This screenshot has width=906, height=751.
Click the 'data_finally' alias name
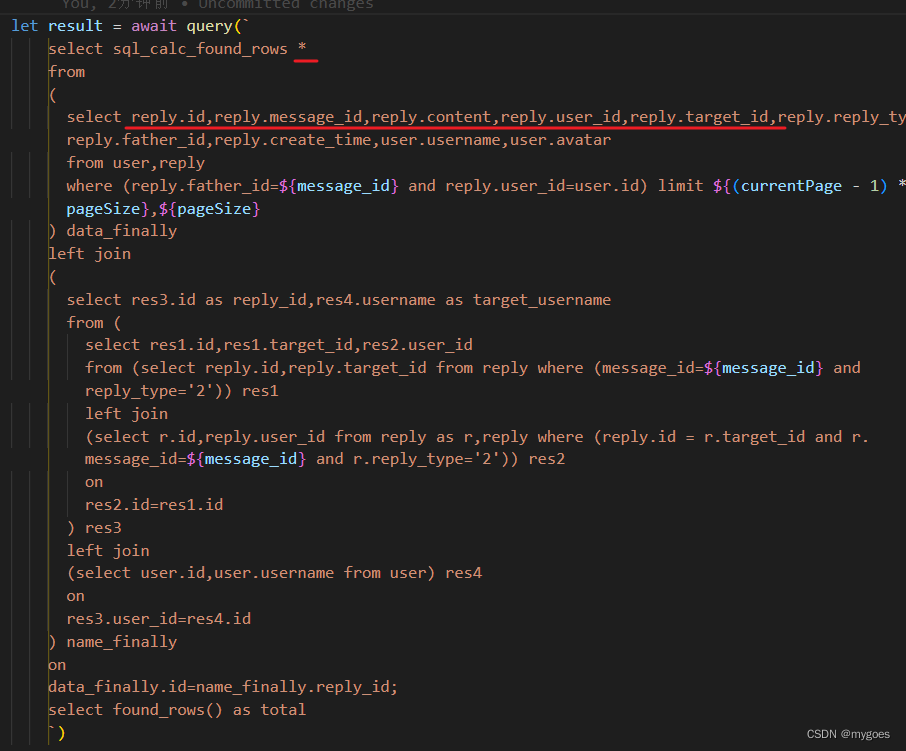click(x=121, y=230)
